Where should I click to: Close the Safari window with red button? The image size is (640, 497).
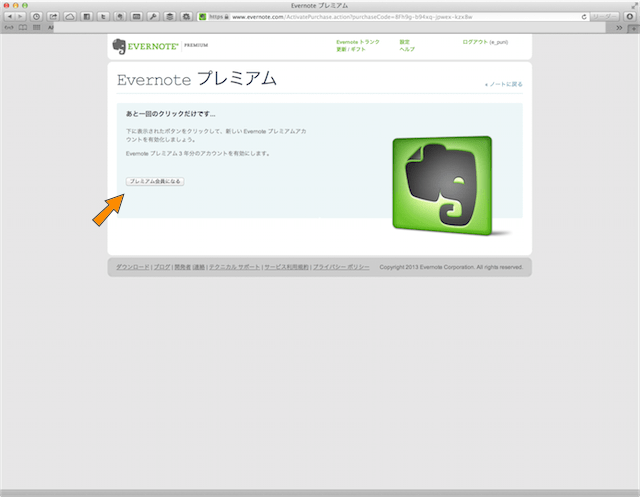6,5
